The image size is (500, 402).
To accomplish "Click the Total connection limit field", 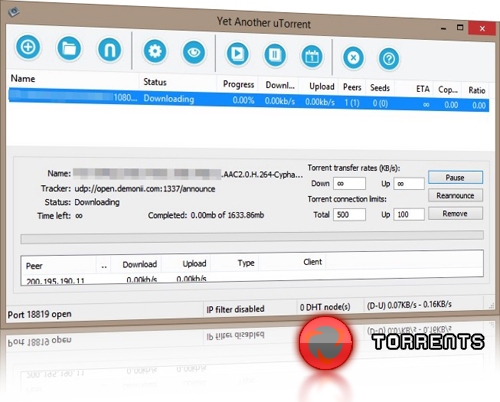I will [x=350, y=215].
